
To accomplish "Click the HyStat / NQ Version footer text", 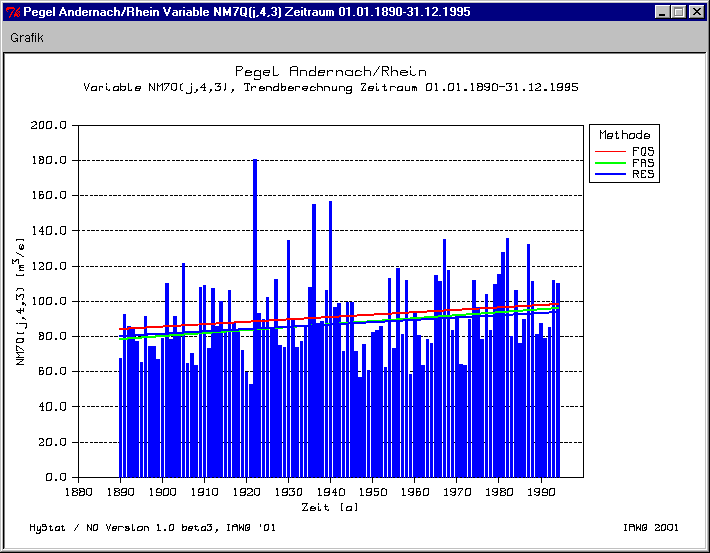I will point(153,528).
